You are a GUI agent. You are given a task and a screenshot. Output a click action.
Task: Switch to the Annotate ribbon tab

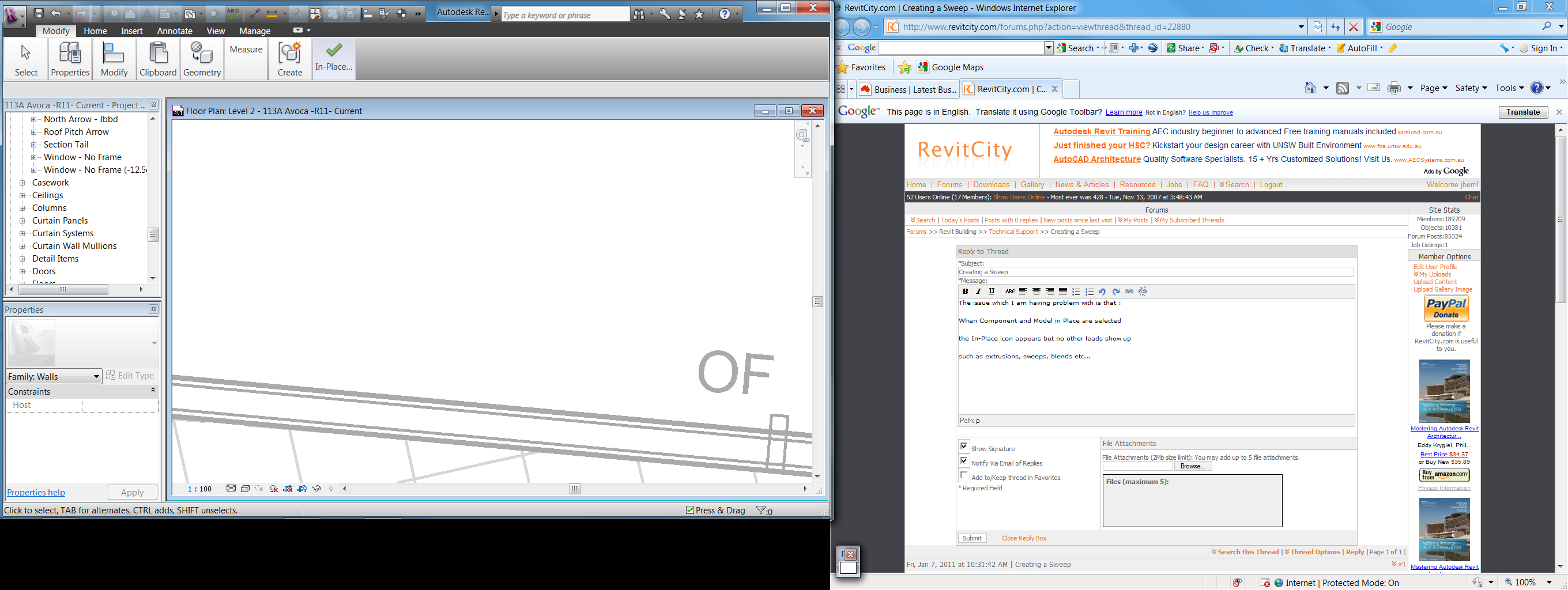(x=175, y=31)
